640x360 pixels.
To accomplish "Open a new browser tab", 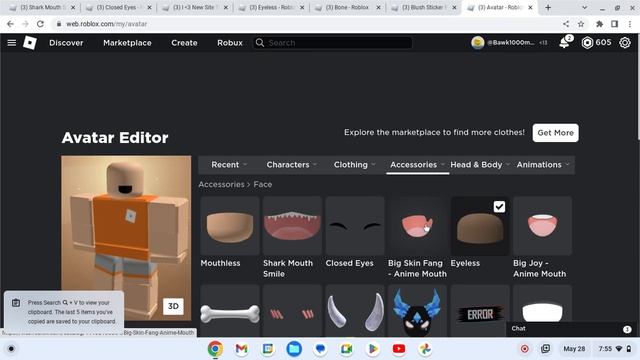I will [548, 7].
